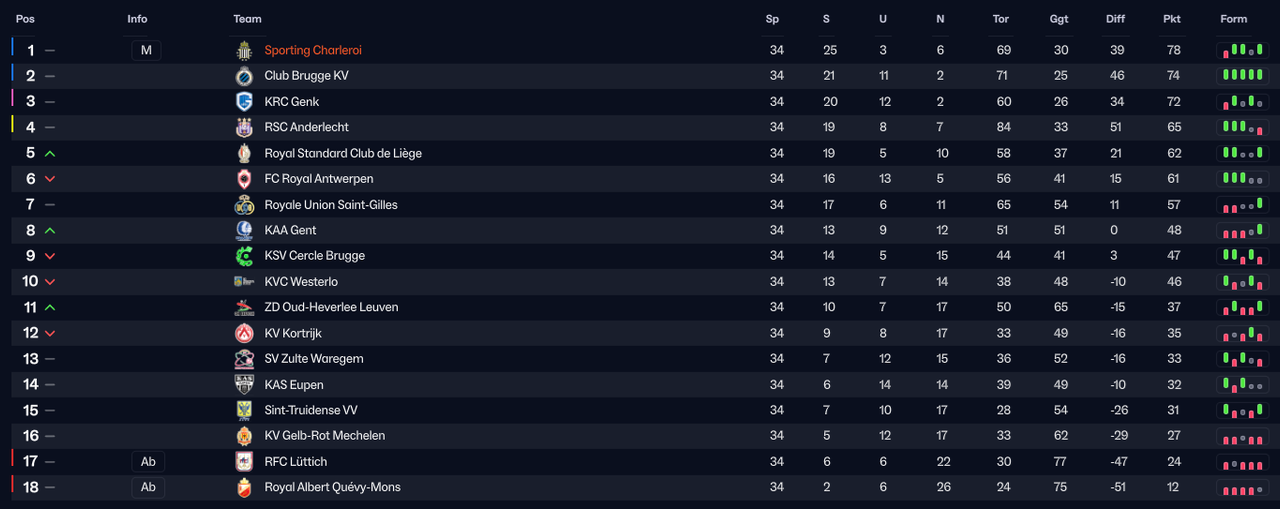Sort table by Pkt column header
This screenshot has width=1280, height=509.
point(1172,19)
